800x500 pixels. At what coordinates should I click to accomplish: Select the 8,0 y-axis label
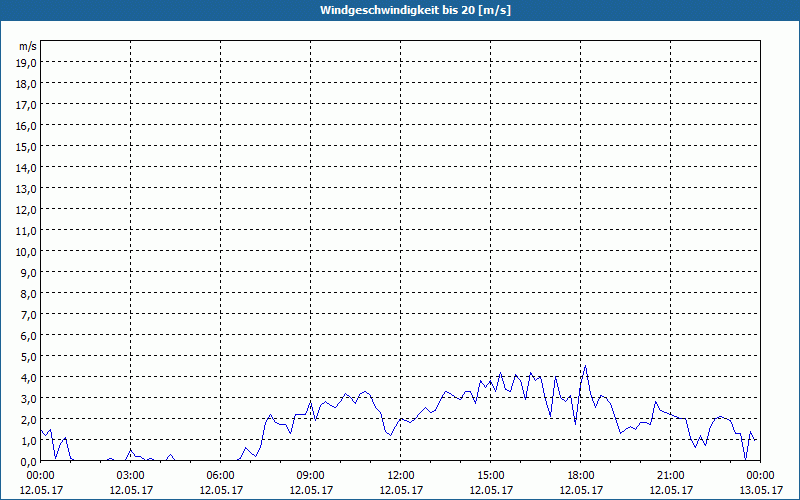pyautogui.click(x=30, y=293)
